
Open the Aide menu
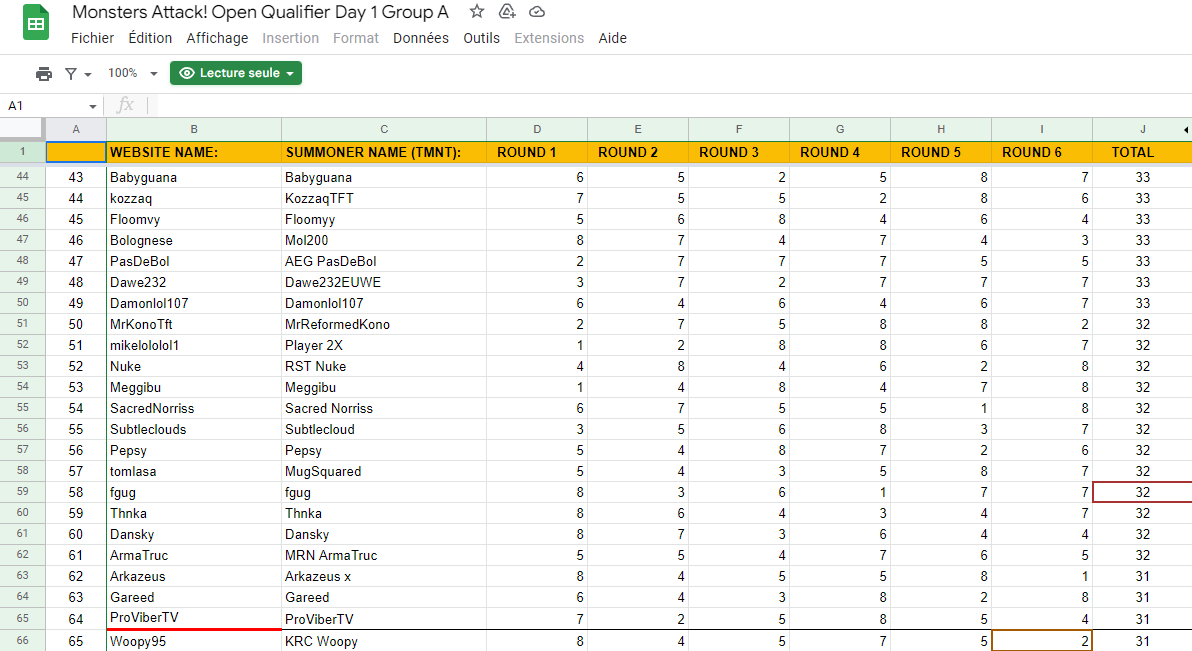click(612, 38)
